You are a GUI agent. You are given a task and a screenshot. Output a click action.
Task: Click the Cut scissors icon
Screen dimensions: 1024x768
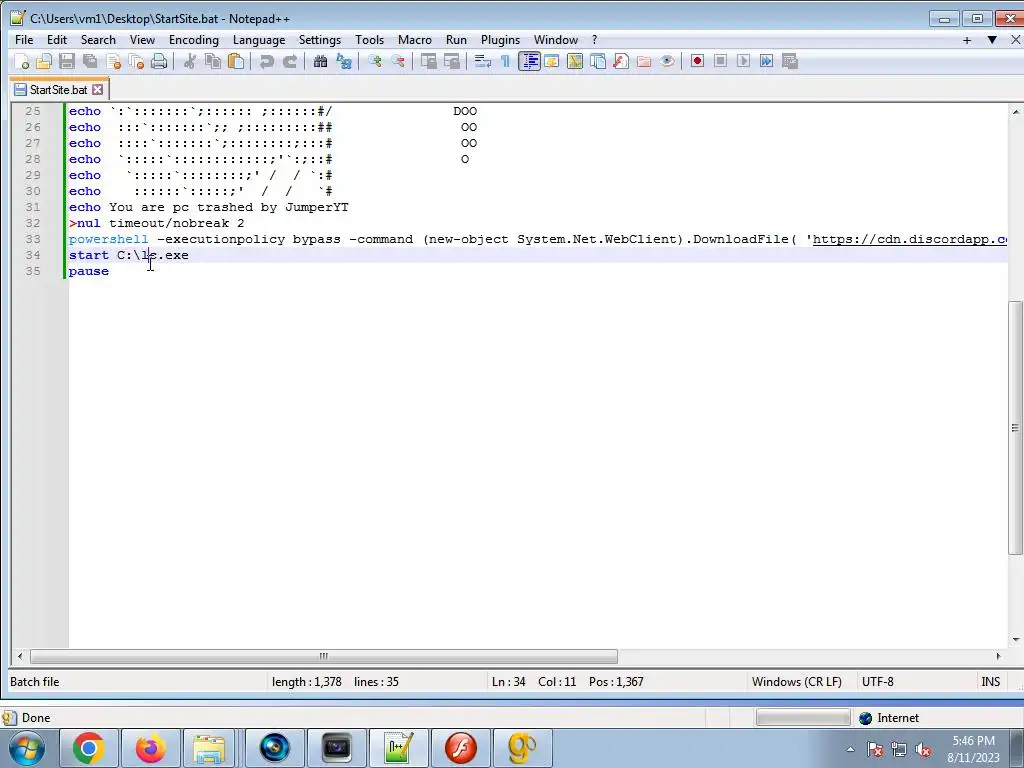pos(190,61)
